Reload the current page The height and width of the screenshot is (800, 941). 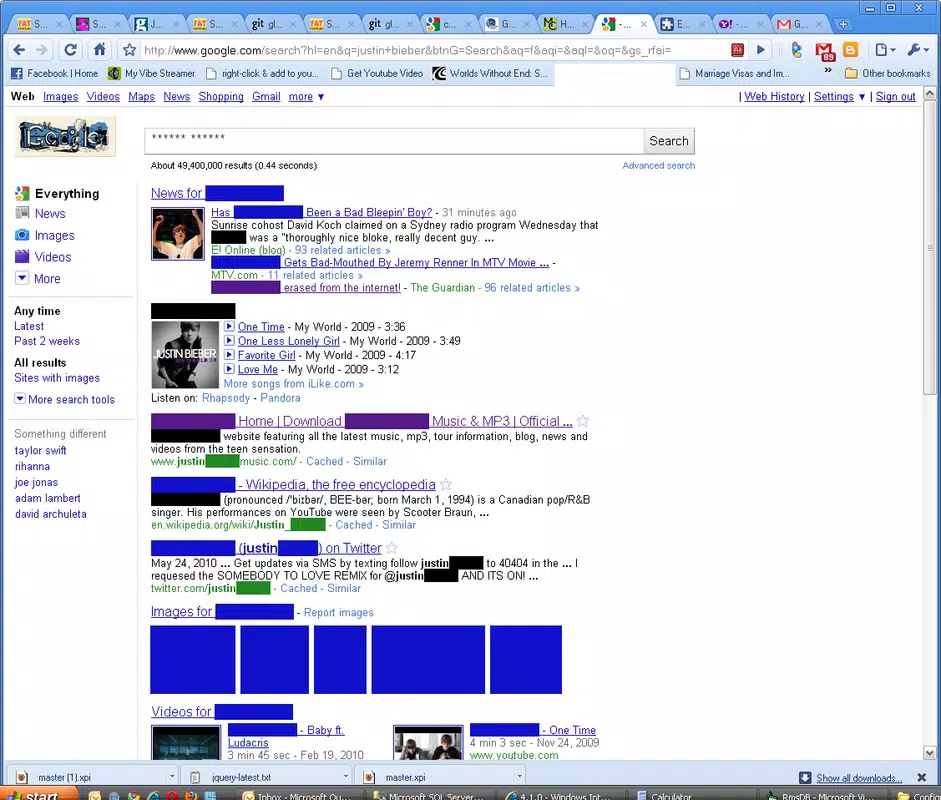tap(70, 50)
